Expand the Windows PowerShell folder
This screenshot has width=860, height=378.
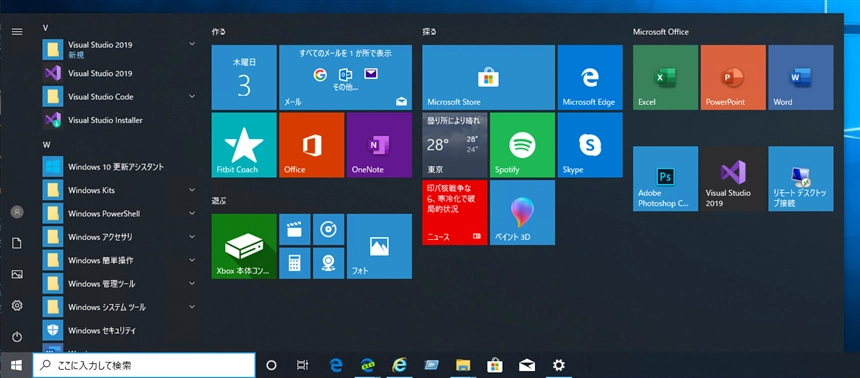click(x=121, y=213)
